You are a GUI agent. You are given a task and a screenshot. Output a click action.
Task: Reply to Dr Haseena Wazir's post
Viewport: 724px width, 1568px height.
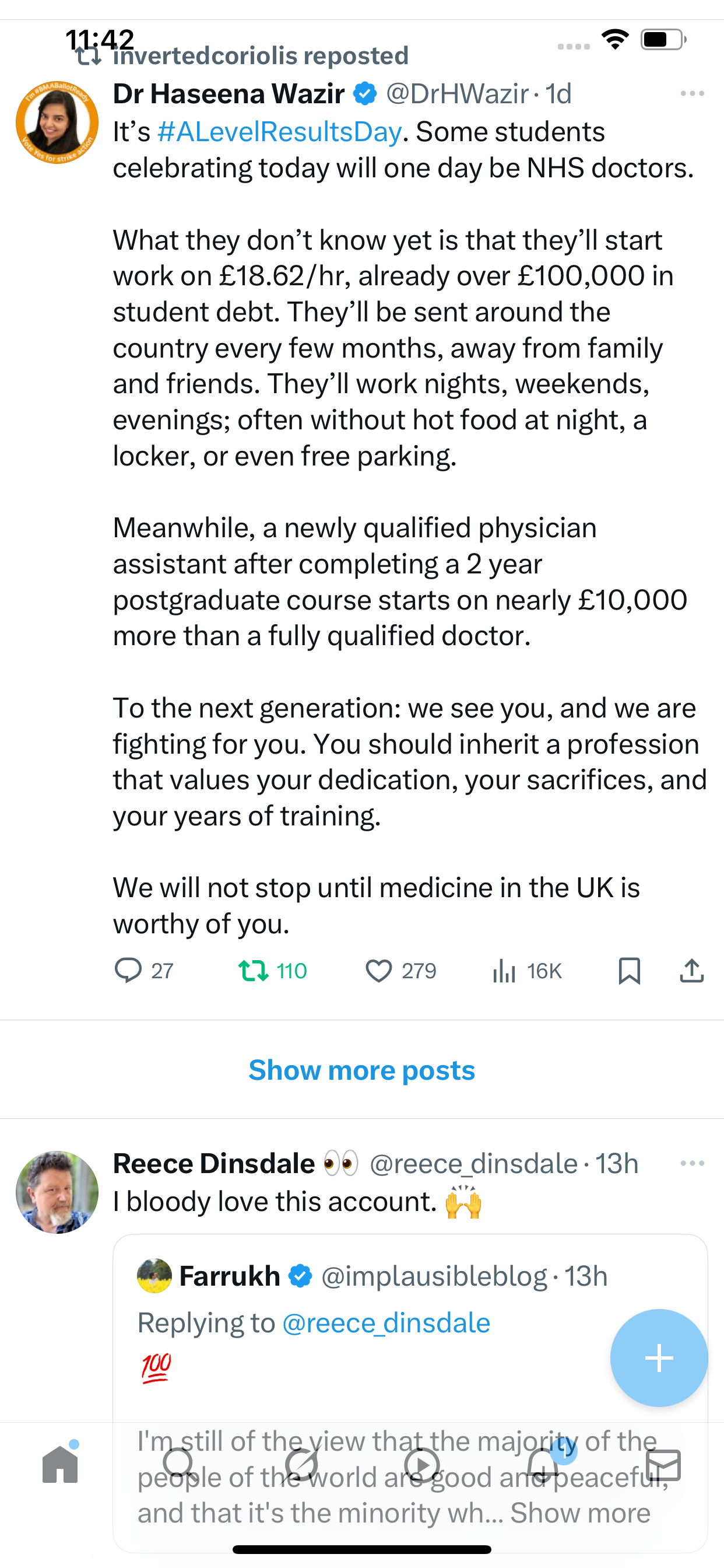point(128,970)
